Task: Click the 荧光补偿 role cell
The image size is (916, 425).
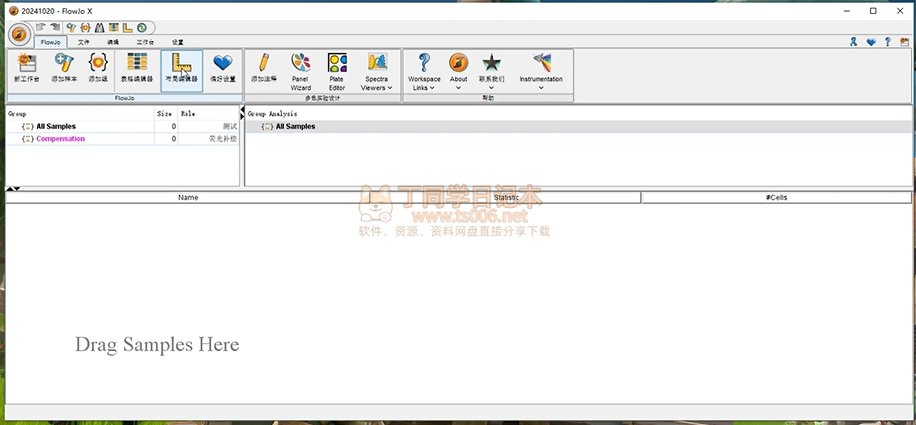Action: (223, 139)
